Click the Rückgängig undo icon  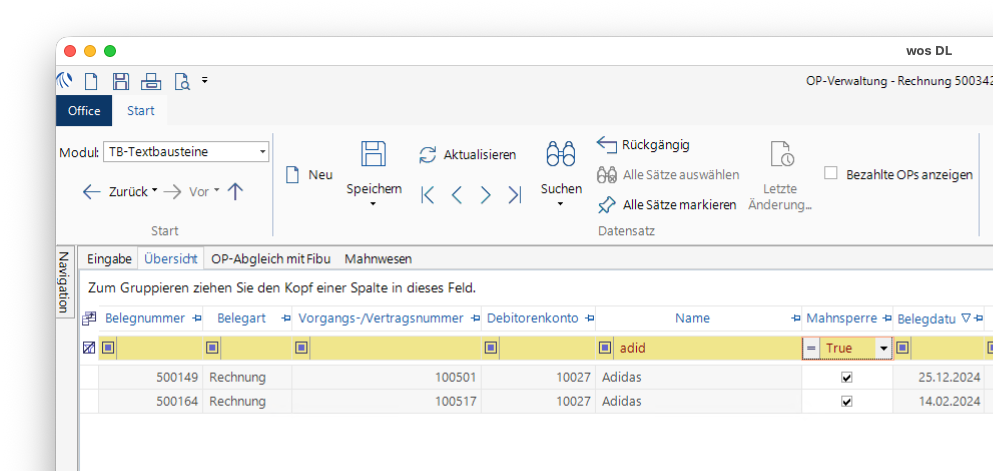[607, 145]
